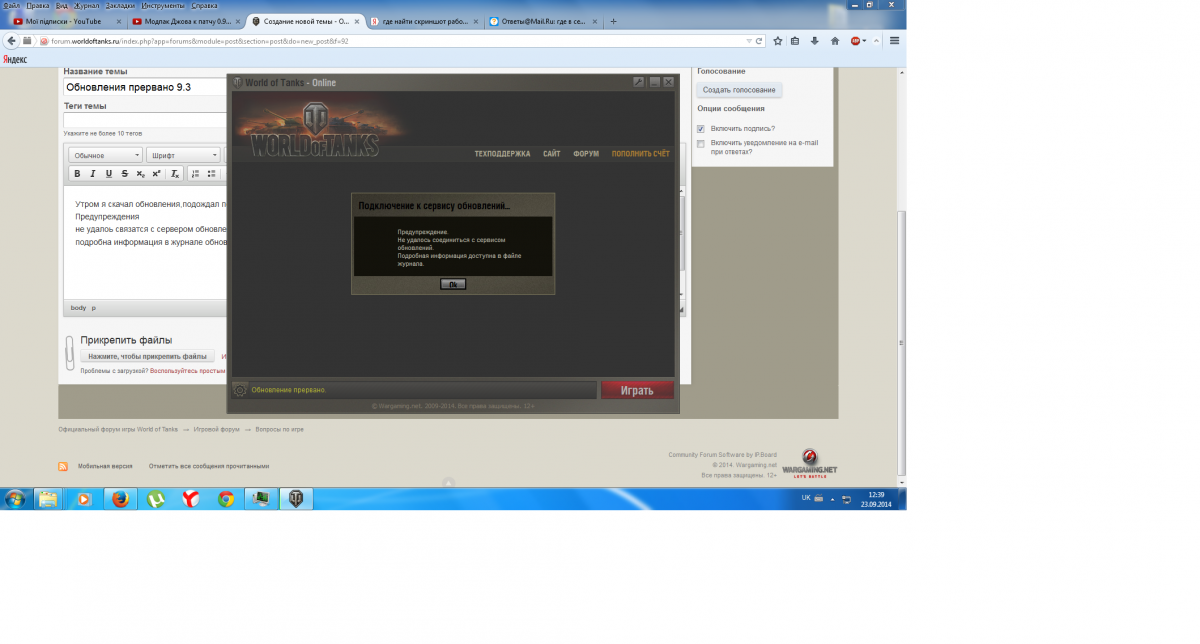This screenshot has height=644, width=1200.
Task: Open a new browser tab with plus button
Action: pos(613,21)
